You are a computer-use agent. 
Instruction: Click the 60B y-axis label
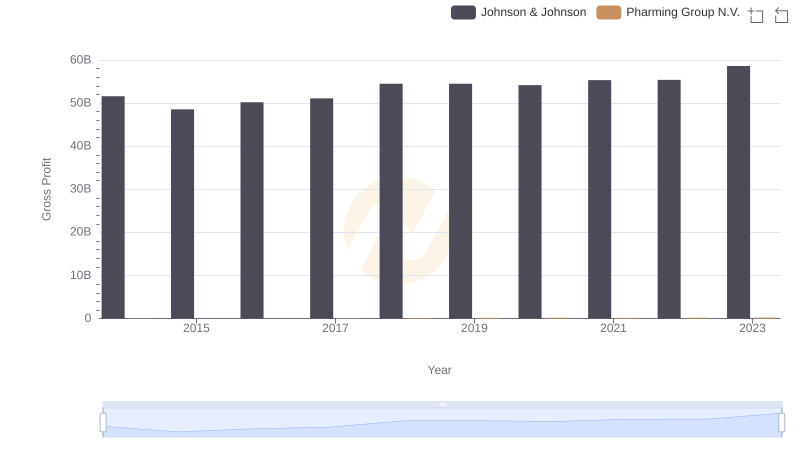point(81,60)
